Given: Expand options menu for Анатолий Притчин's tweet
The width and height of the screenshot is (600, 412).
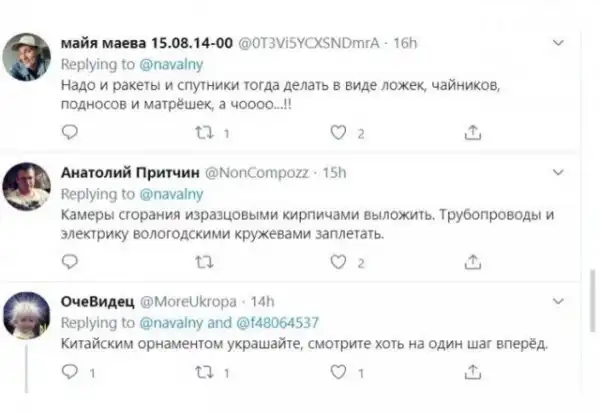Looking at the screenshot, I should click(x=564, y=172).
